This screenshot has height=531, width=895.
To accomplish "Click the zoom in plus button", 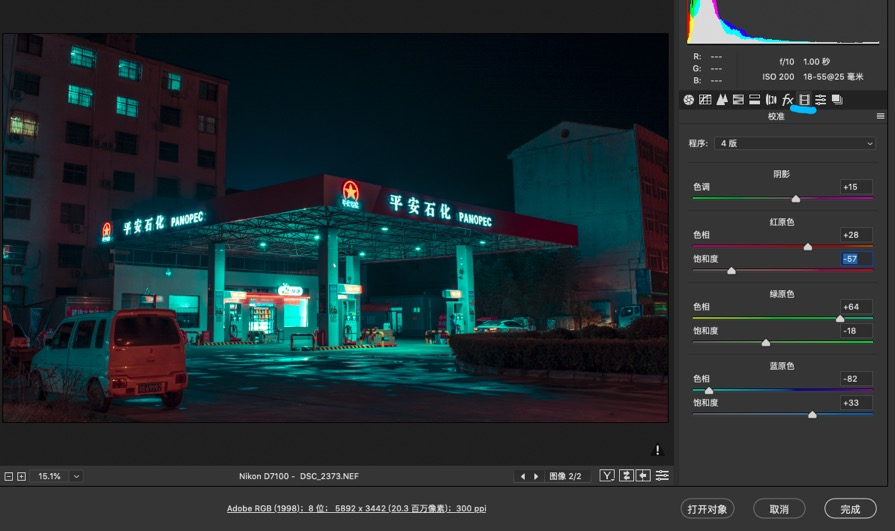I will (x=22, y=476).
